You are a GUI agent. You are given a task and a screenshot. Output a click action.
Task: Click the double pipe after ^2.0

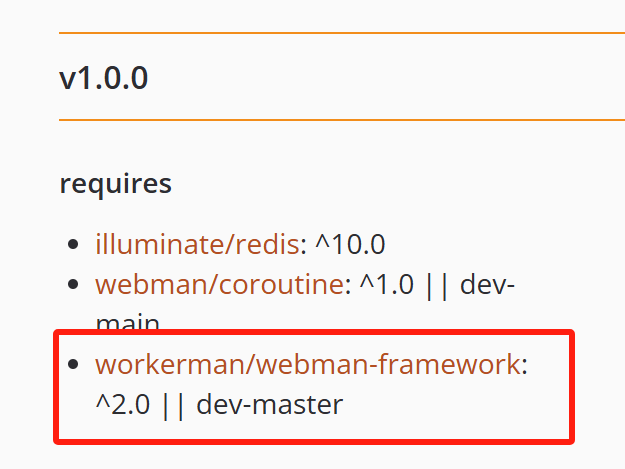(x=173, y=406)
